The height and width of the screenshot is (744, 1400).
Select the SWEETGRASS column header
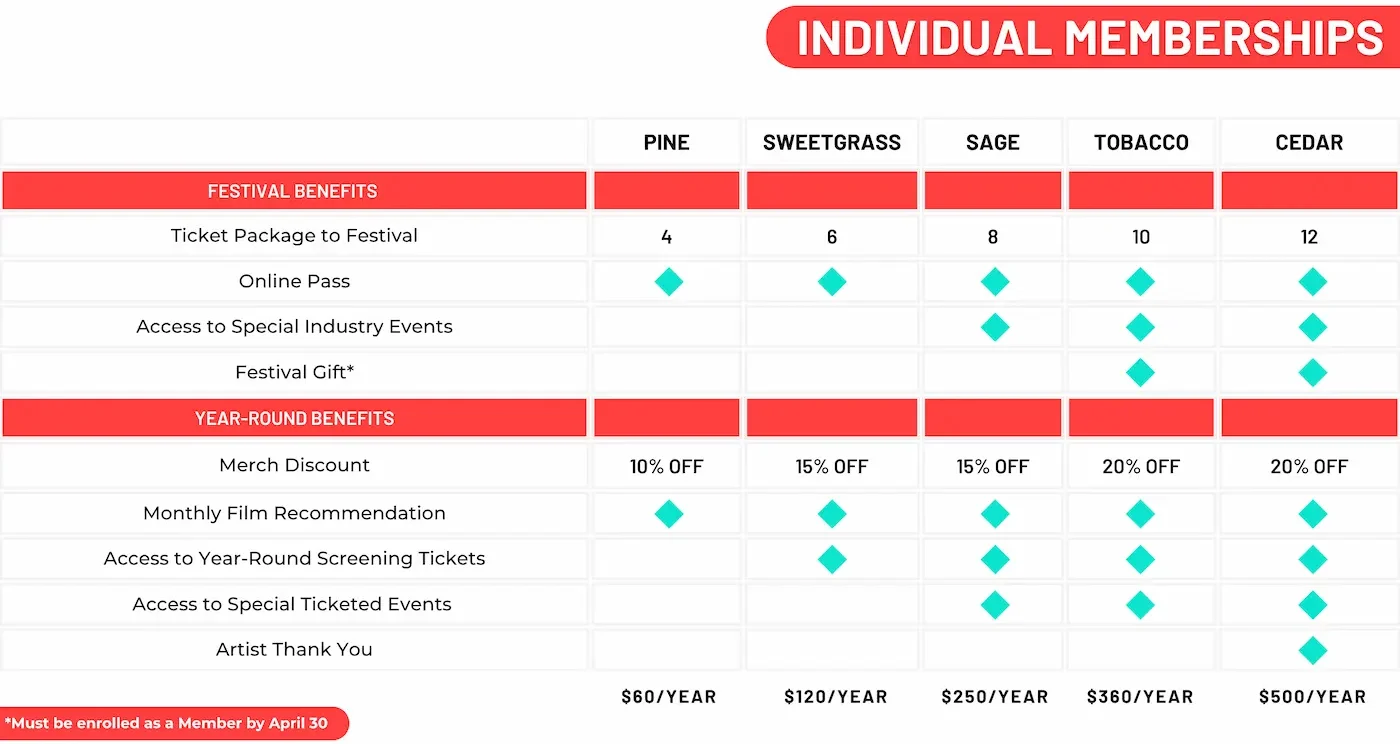coord(831,142)
